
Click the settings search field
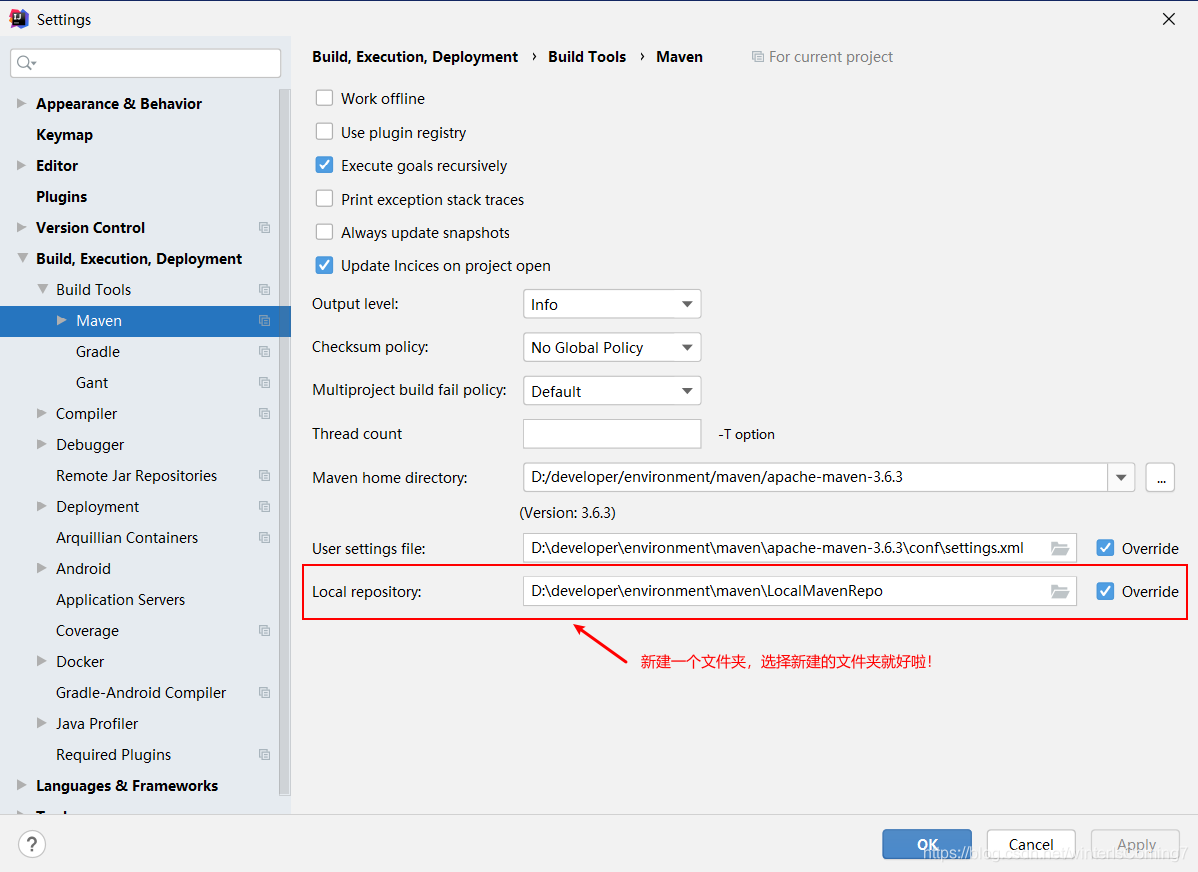click(x=146, y=63)
